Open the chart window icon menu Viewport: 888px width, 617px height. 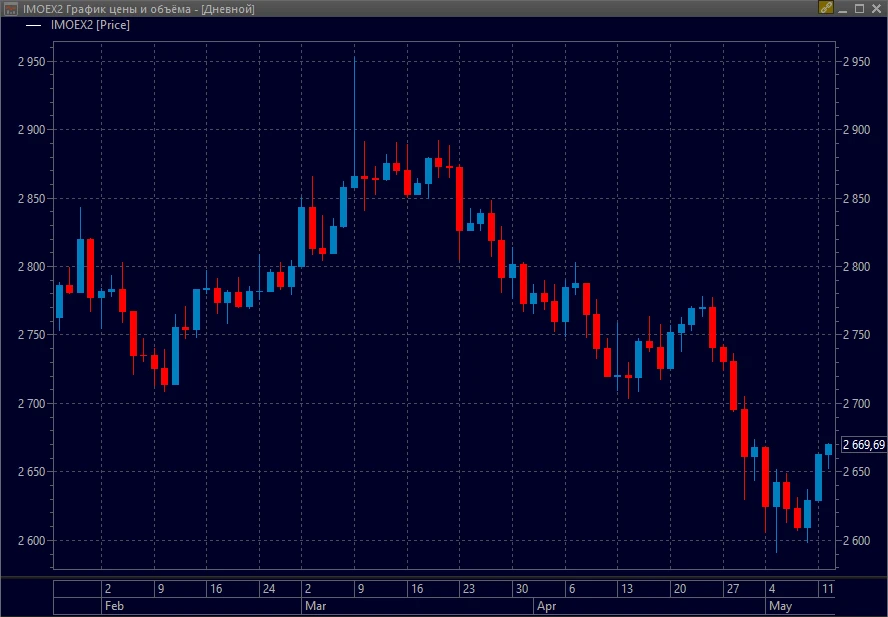tap(10, 8)
